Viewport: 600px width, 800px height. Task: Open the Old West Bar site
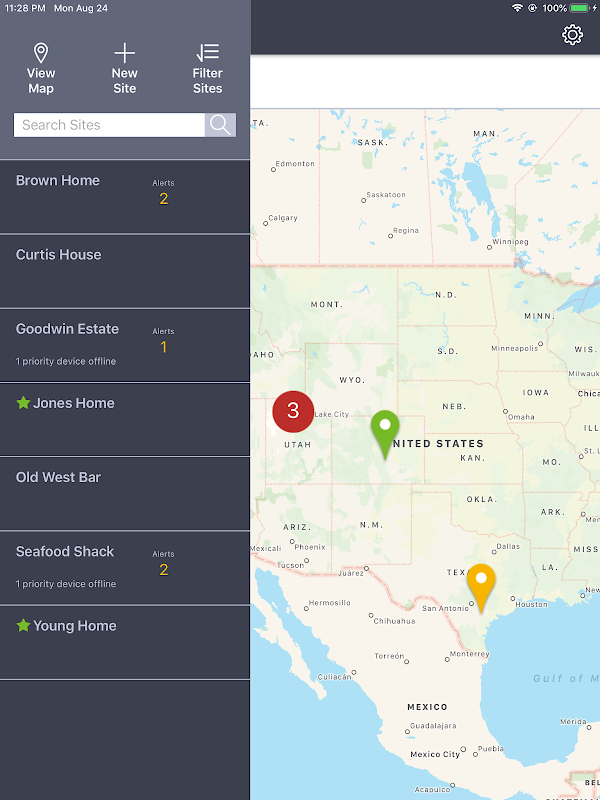[x=124, y=494]
